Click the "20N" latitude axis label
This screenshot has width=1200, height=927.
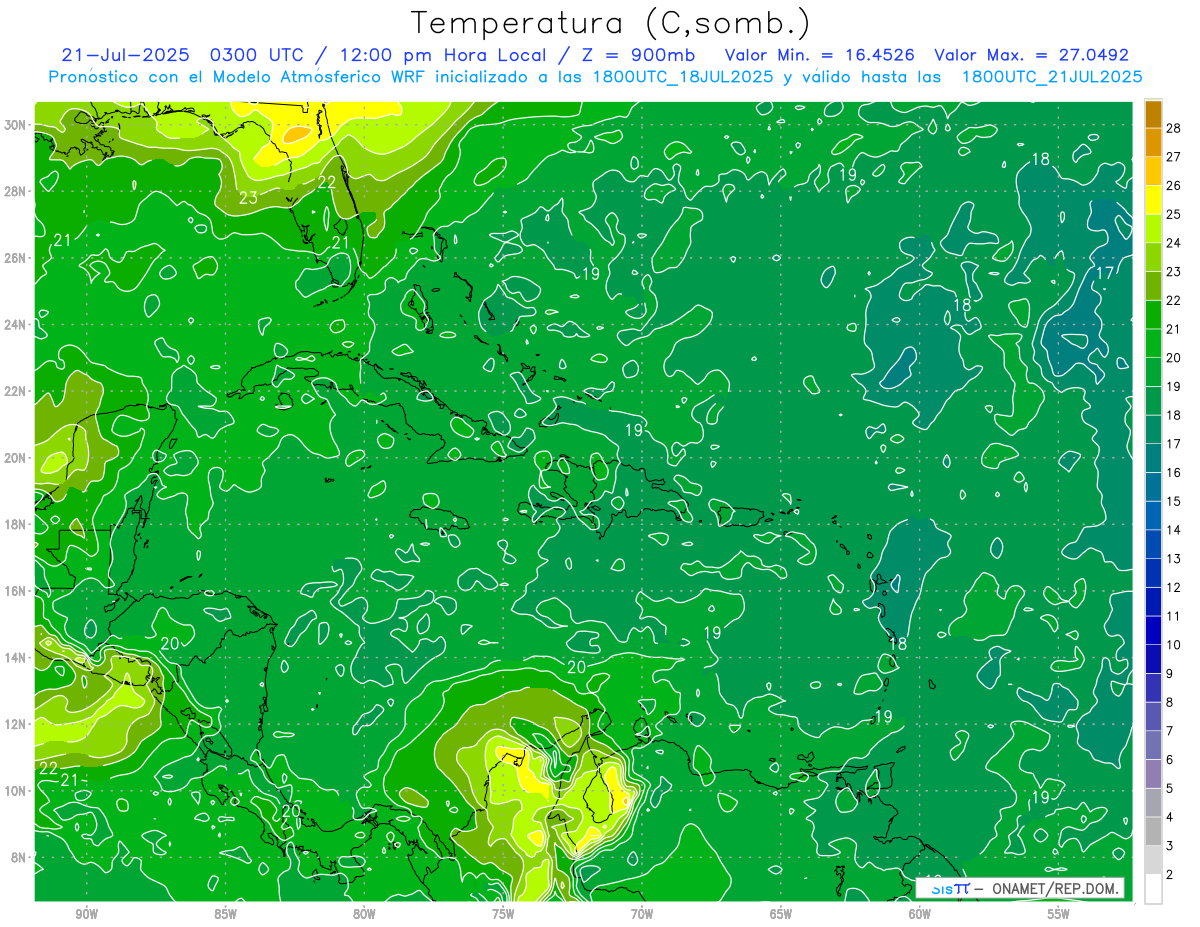coord(16,458)
